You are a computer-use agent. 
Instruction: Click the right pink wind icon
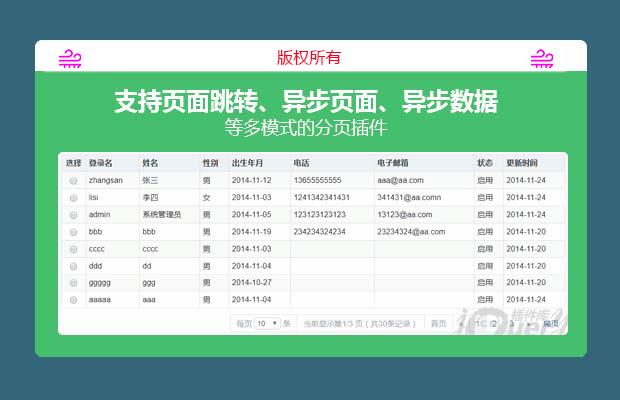(x=542, y=59)
